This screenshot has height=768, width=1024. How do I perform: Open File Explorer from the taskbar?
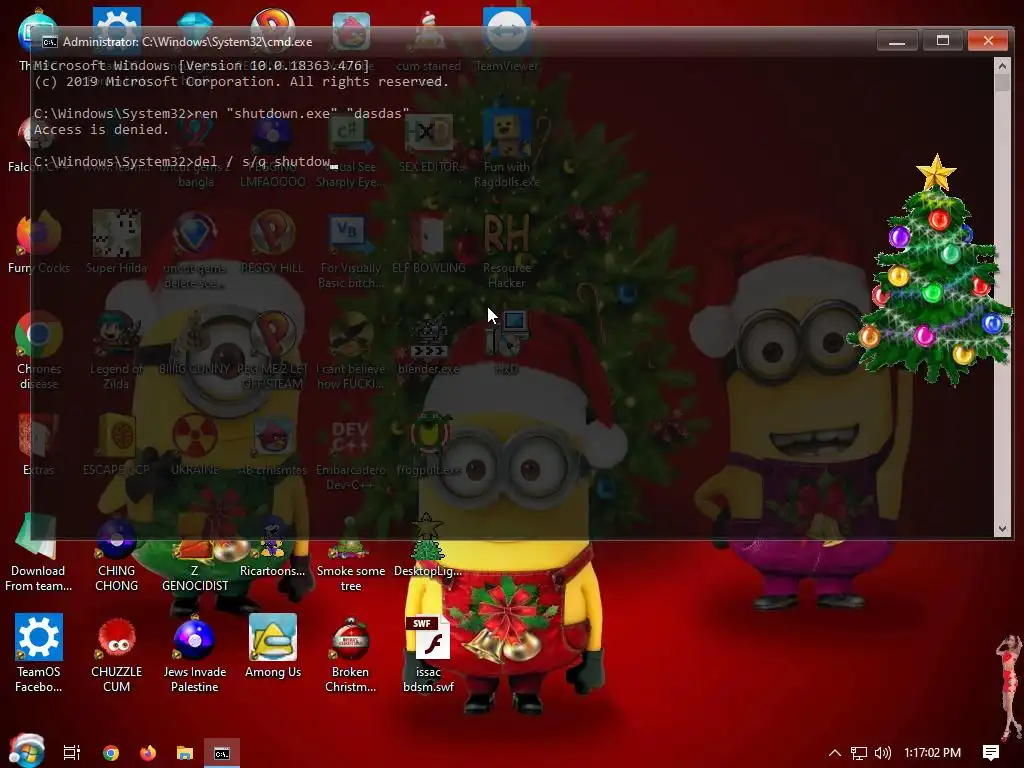[x=185, y=753]
